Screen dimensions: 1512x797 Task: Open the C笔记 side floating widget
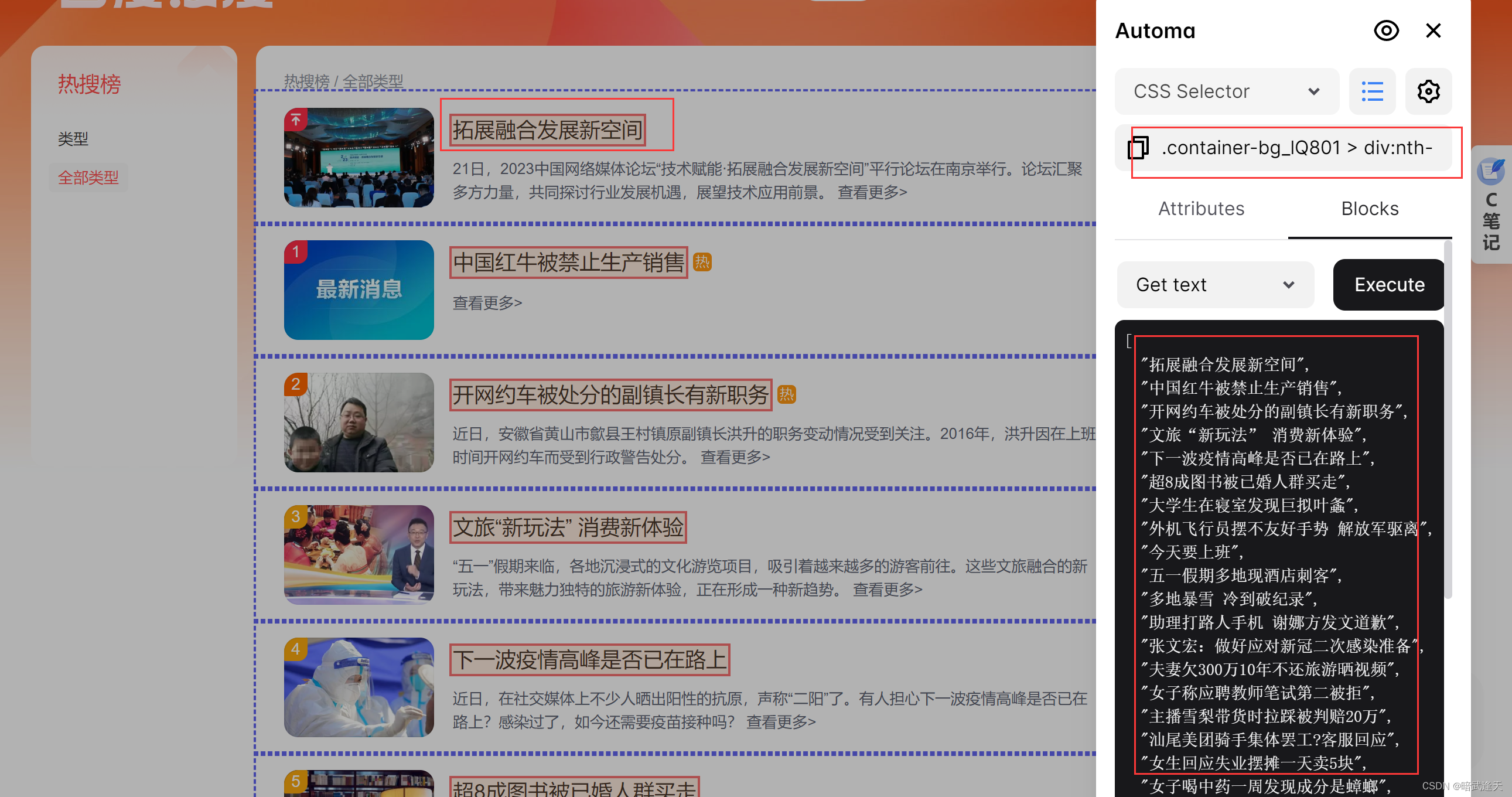[x=1491, y=205]
